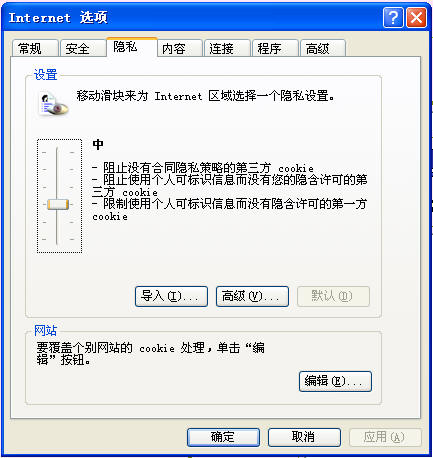This screenshot has width=433, height=458.
Task: Click the help question mark icon
Action: [393, 17]
